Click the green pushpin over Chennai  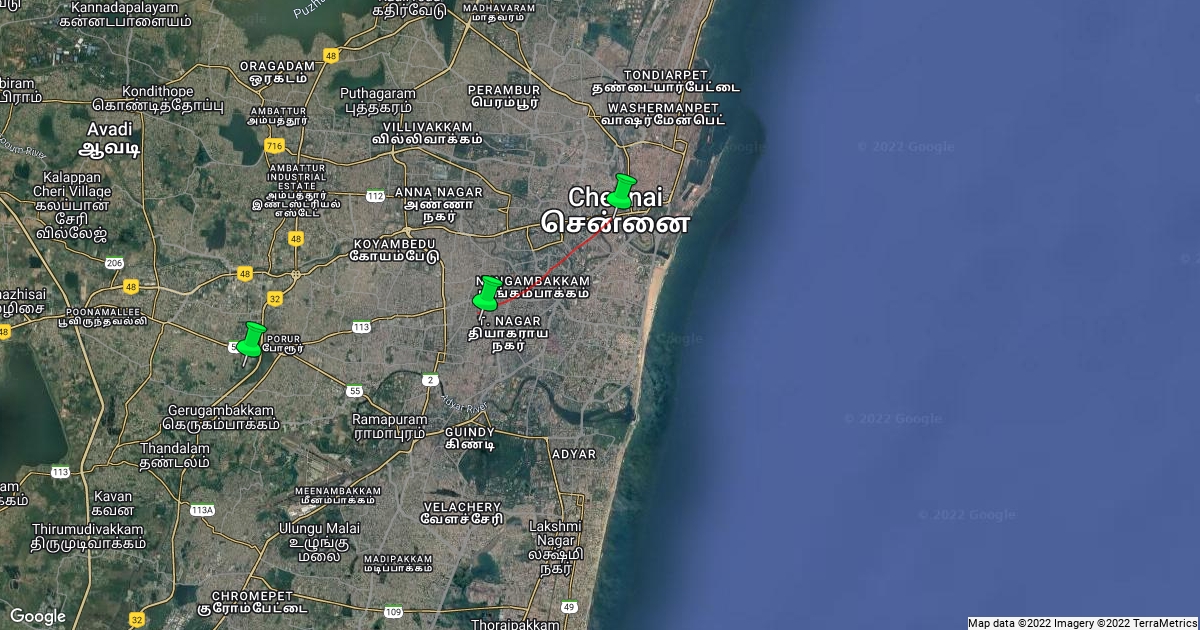point(622,191)
